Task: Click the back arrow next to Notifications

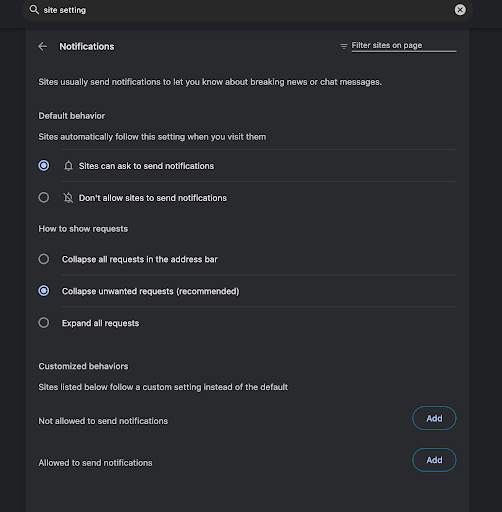Action: 43,46
